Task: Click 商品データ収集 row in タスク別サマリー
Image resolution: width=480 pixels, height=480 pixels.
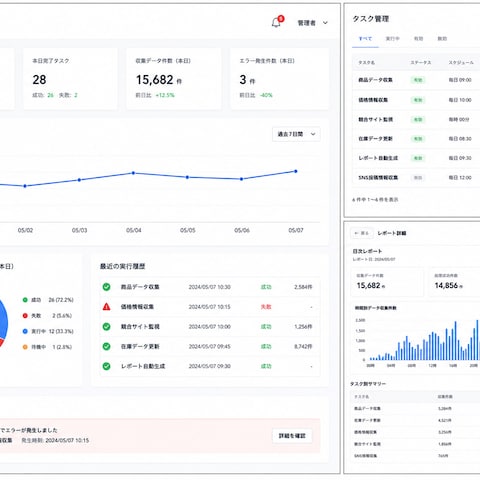Action: (x=416, y=408)
